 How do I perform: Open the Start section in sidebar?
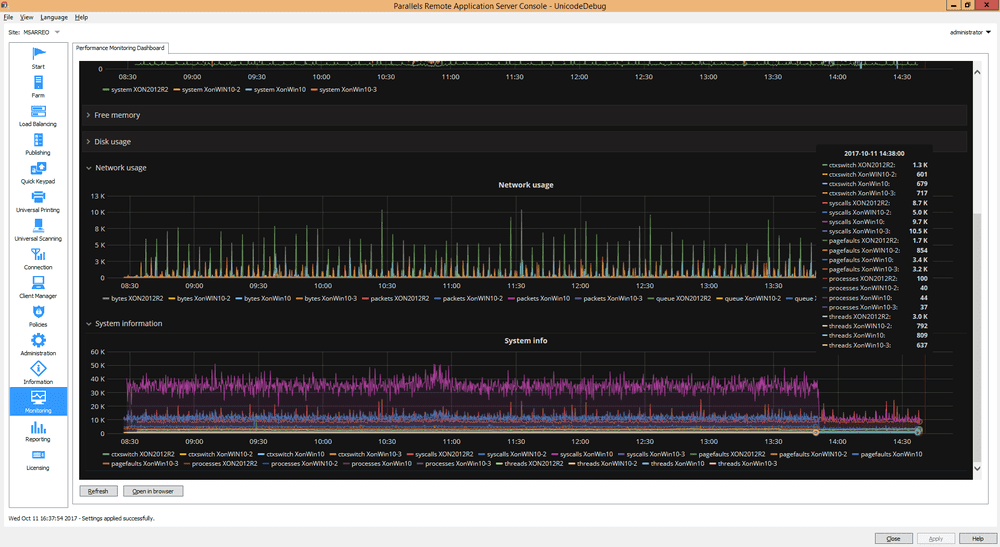coord(38,57)
